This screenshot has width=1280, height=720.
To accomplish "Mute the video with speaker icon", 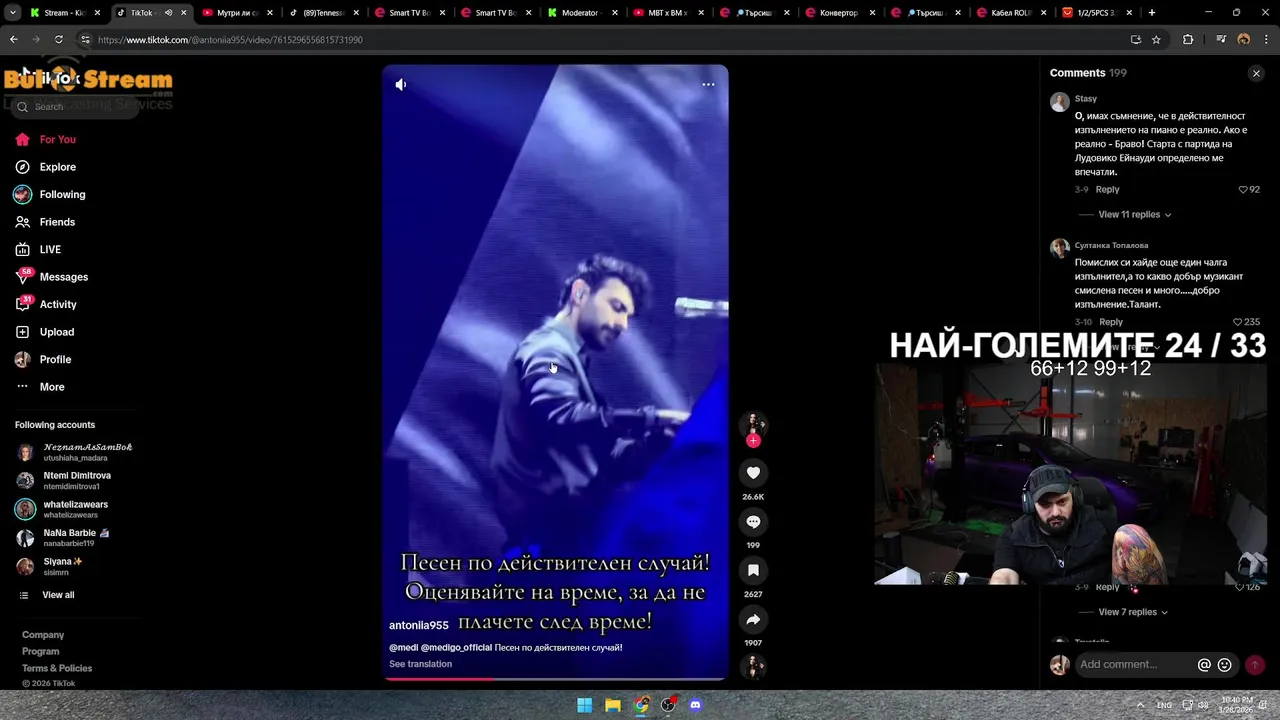I will click(x=401, y=85).
